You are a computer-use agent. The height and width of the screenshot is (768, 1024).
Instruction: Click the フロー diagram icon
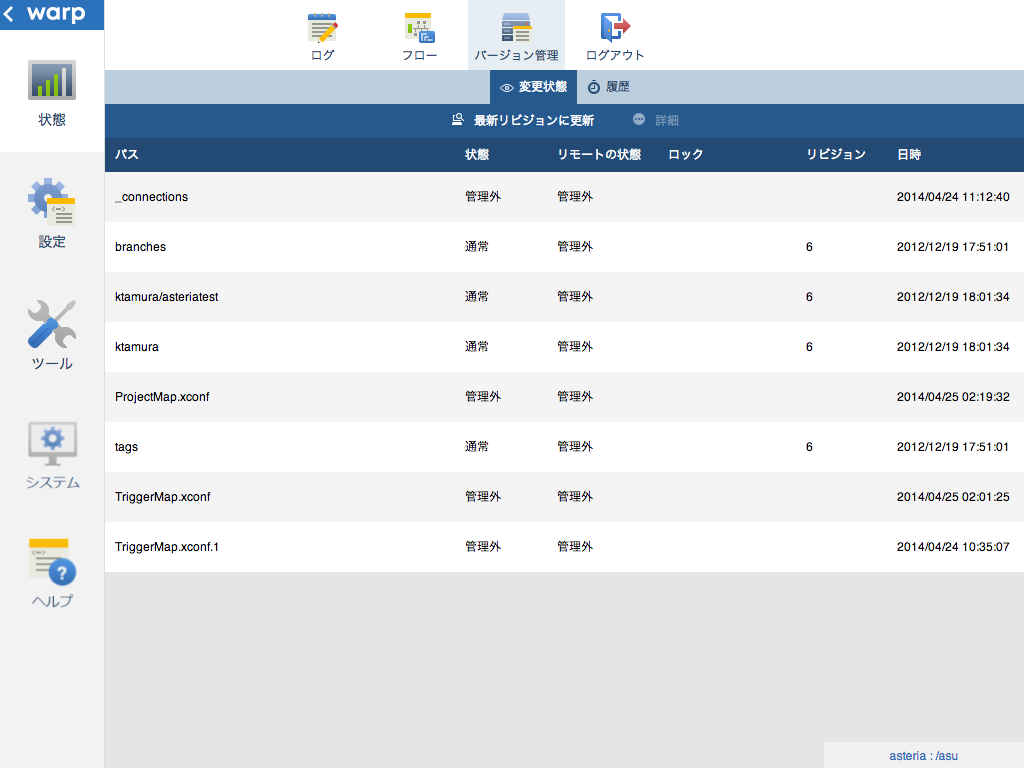point(419,27)
